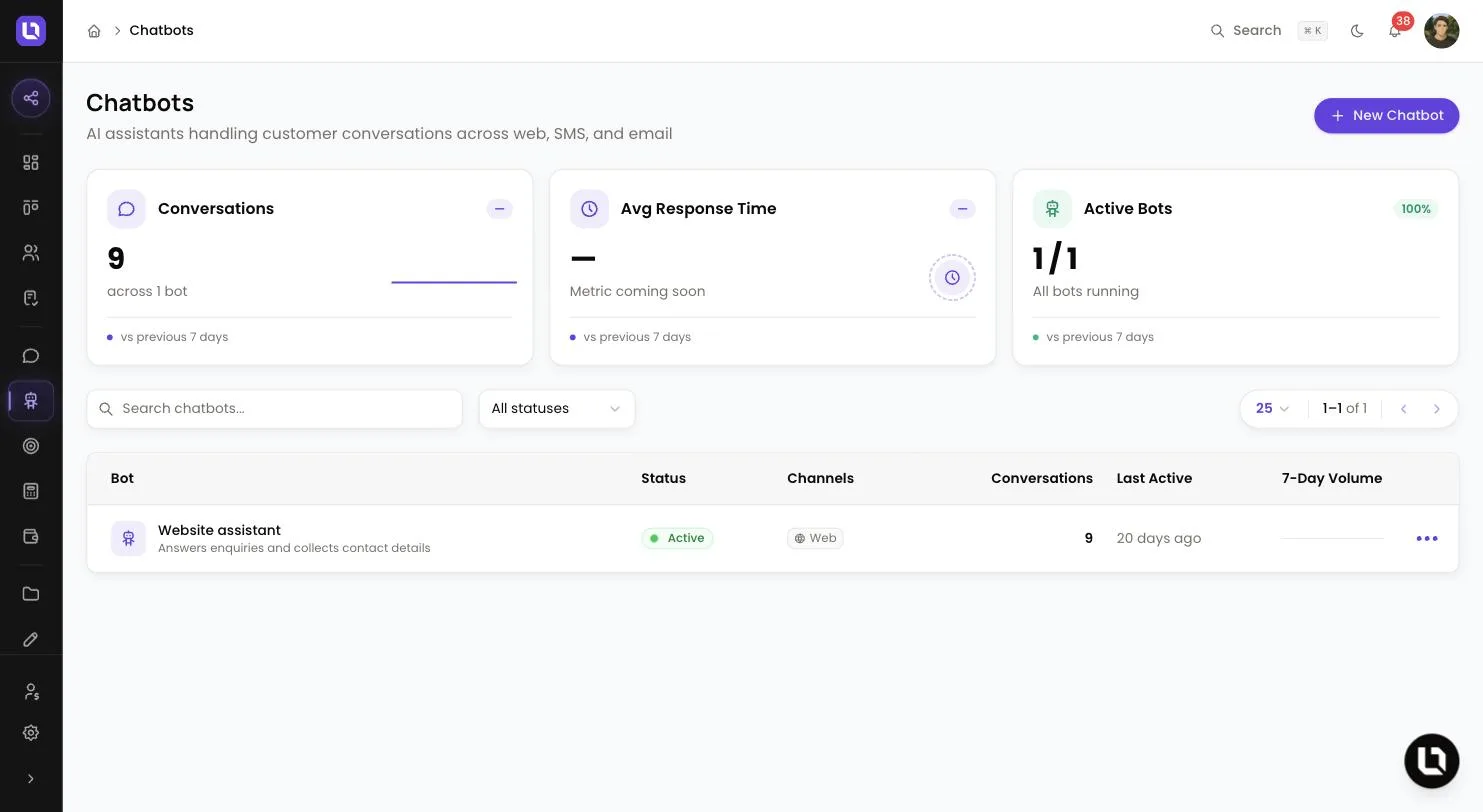Click the Chatbots breadcrumb label
1483x812 pixels.
(x=161, y=31)
